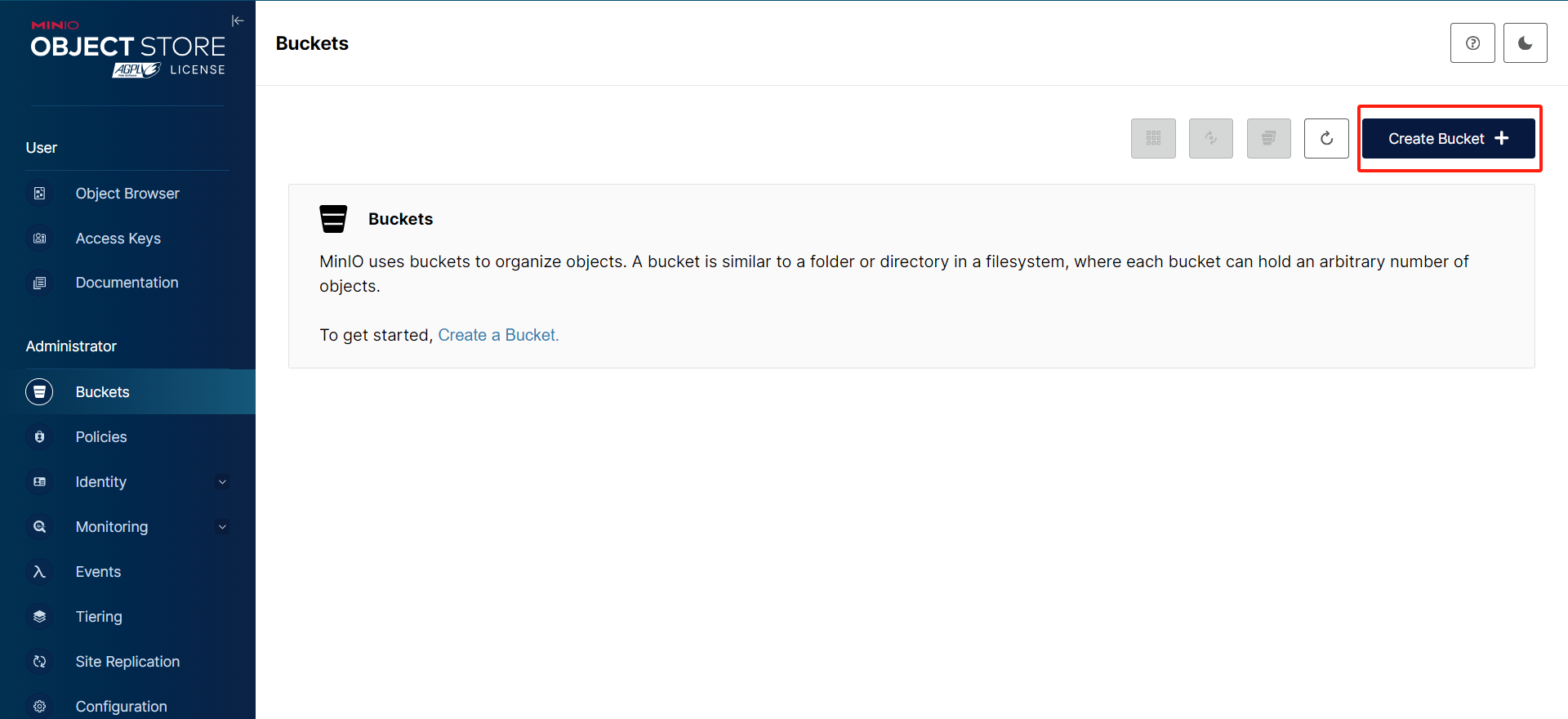Open Documentation from sidebar
Image resolution: width=1568 pixels, height=719 pixels.
(x=127, y=283)
